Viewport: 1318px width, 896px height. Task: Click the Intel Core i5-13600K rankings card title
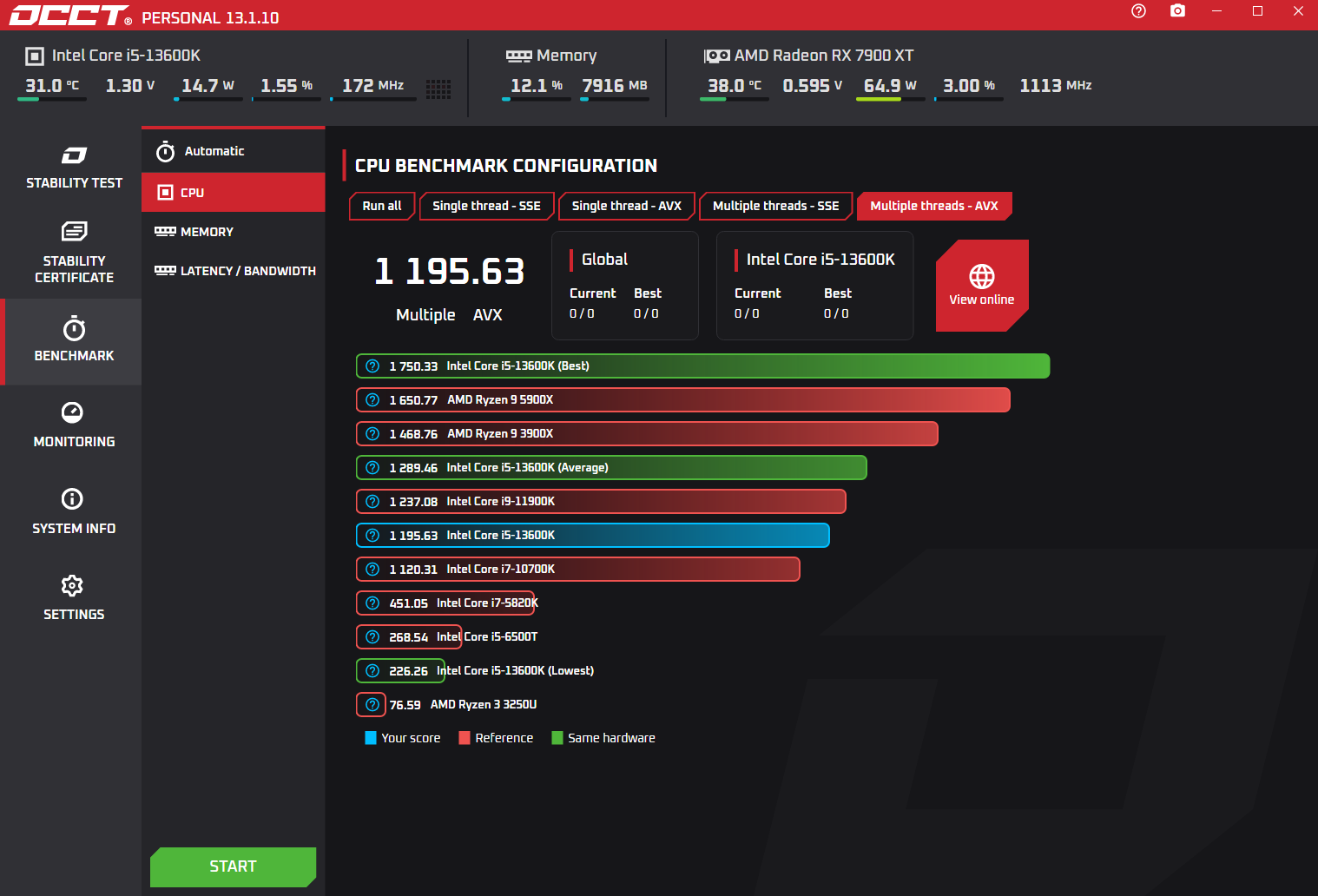point(820,260)
